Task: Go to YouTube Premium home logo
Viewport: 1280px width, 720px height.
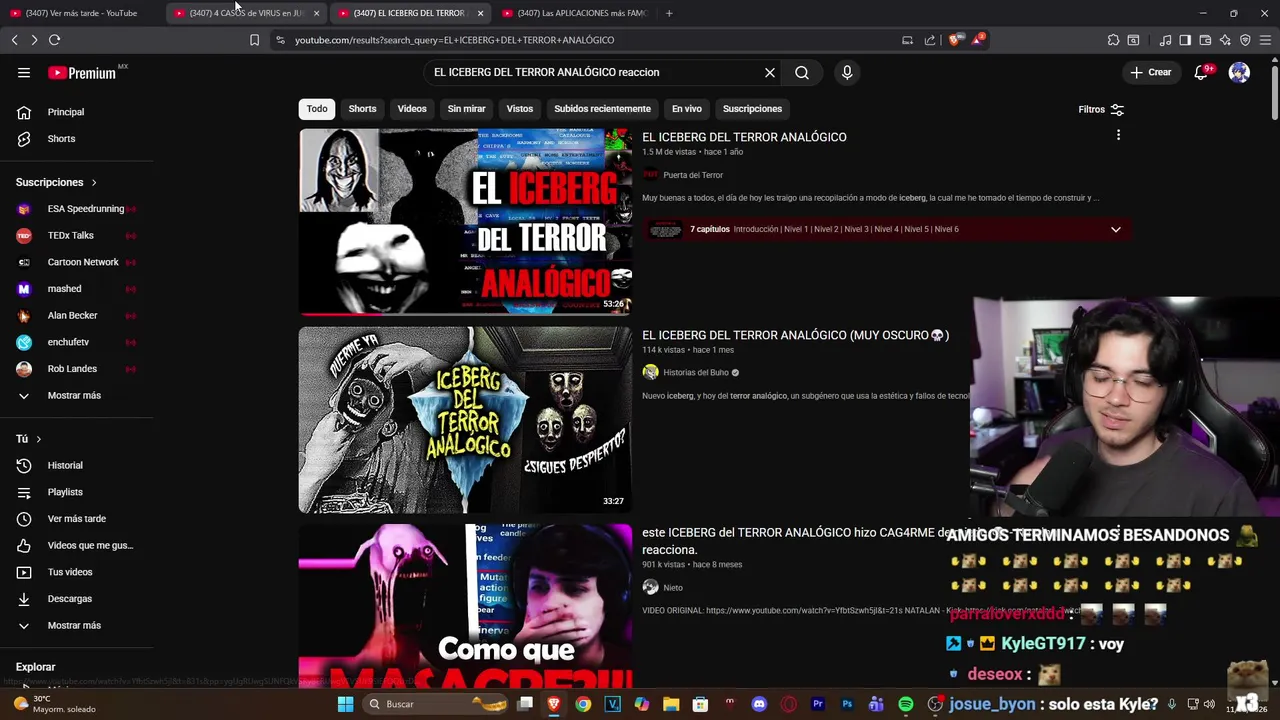Action: (x=83, y=72)
